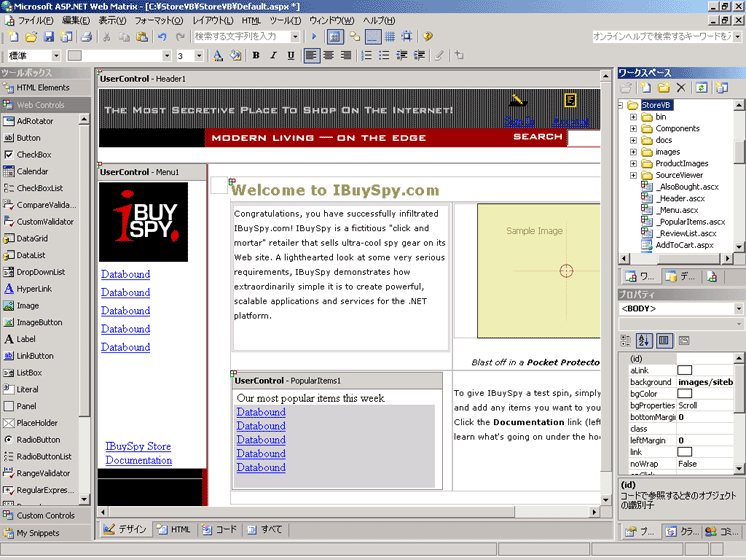
Task: Open the background color paint bucket icon
Action: pyautogui.click(x=236, y=56)
